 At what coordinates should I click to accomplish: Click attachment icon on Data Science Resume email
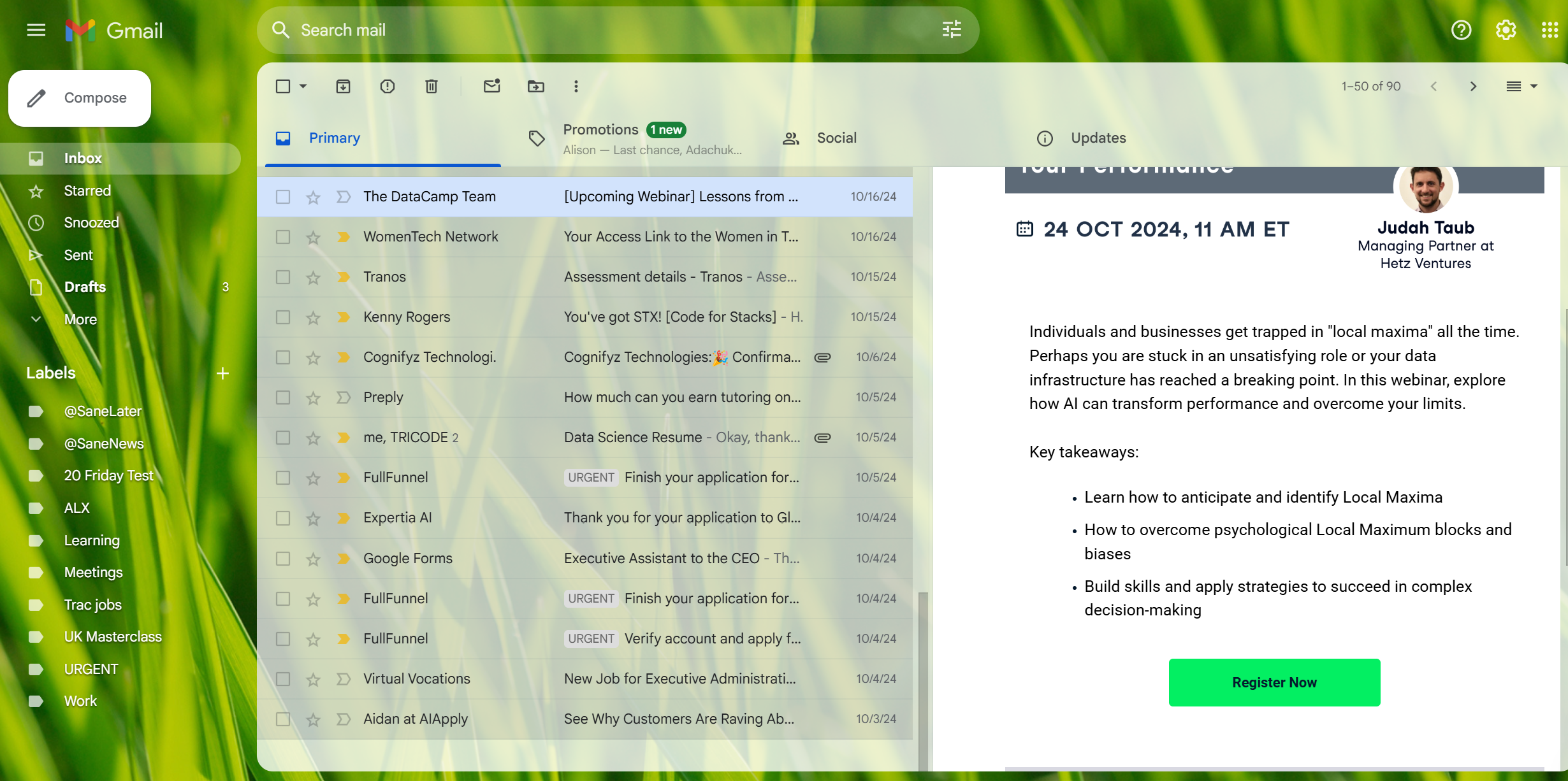pyautogui.click(x=822, y=438)
